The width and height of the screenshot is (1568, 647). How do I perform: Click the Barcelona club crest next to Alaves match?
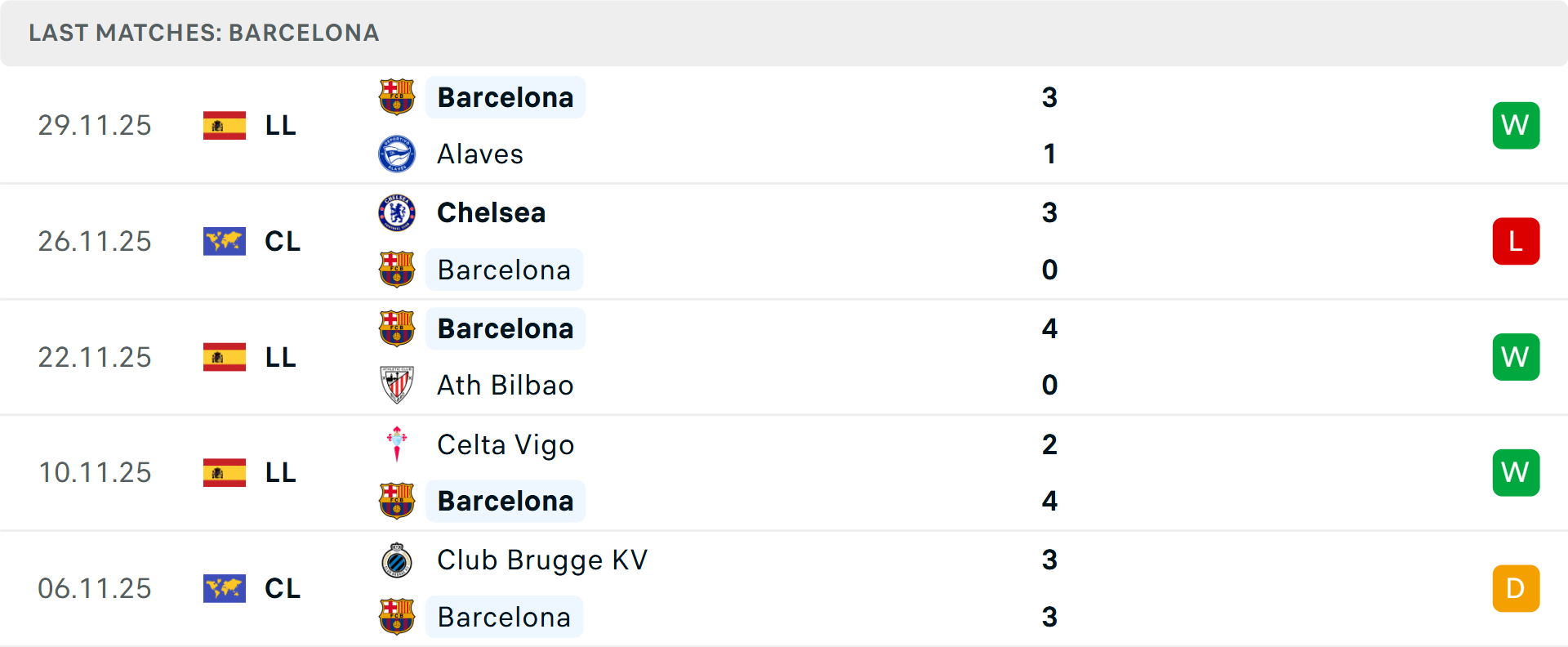click(x=397, y=96)
